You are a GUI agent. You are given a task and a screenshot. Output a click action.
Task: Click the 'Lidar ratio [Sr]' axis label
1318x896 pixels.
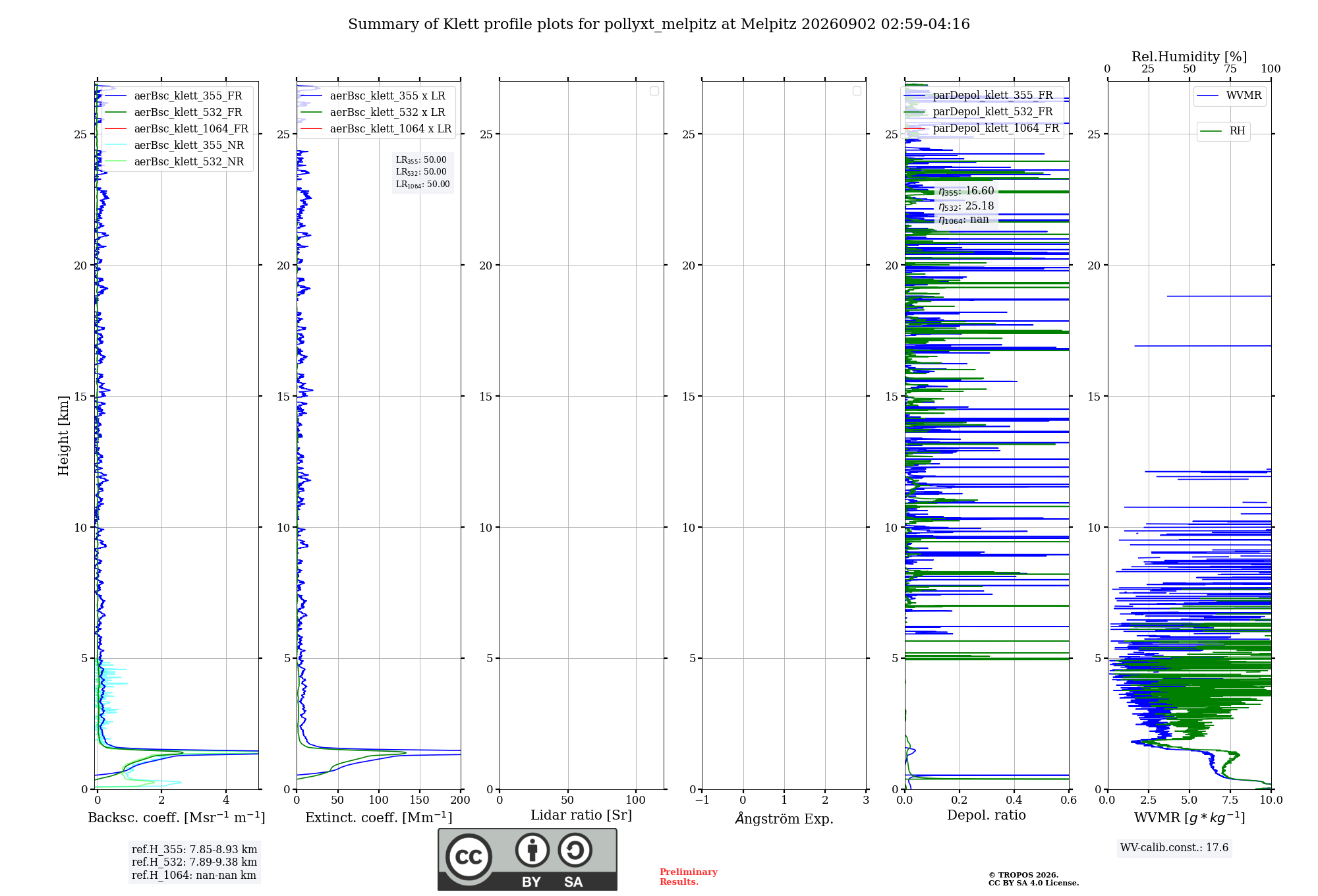[581, 816]
